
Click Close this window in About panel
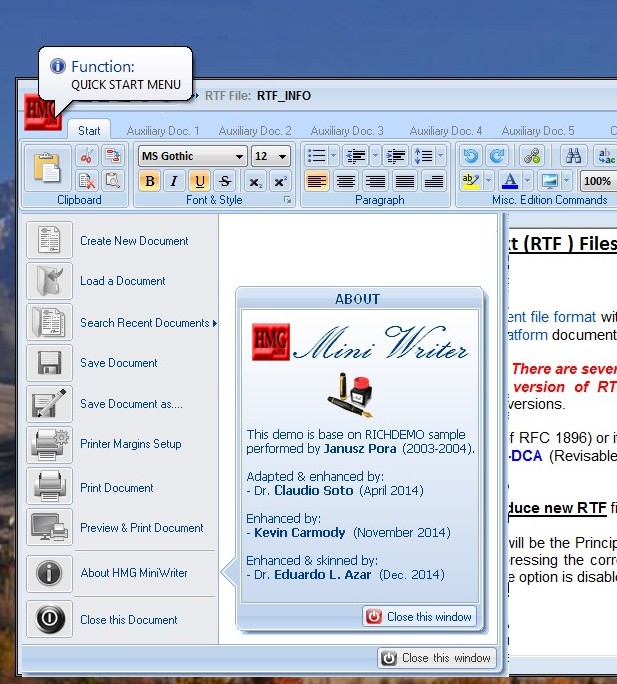click(419, 616)
